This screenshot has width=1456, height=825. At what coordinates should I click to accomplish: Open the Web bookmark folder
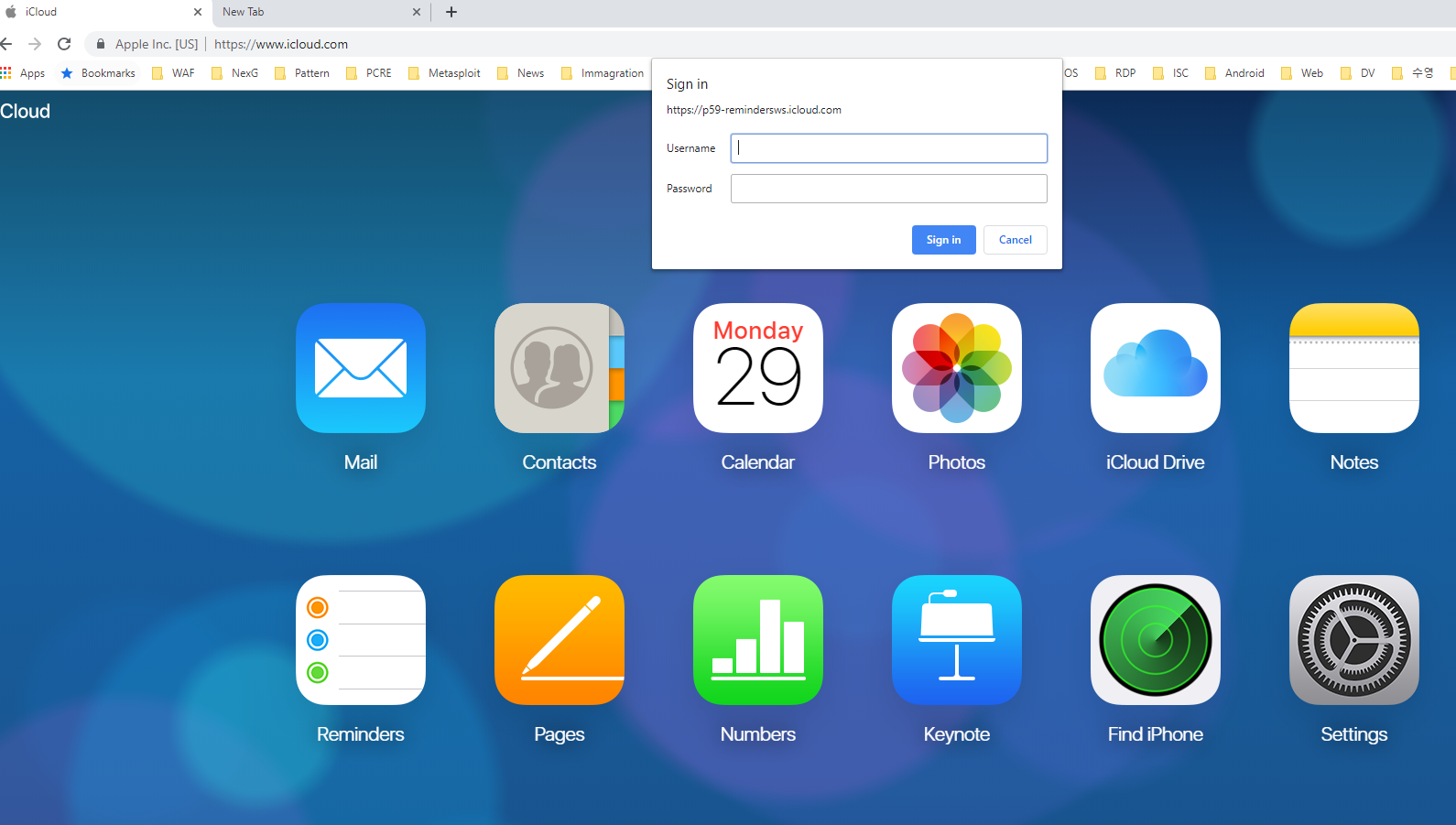(1302, 73)
